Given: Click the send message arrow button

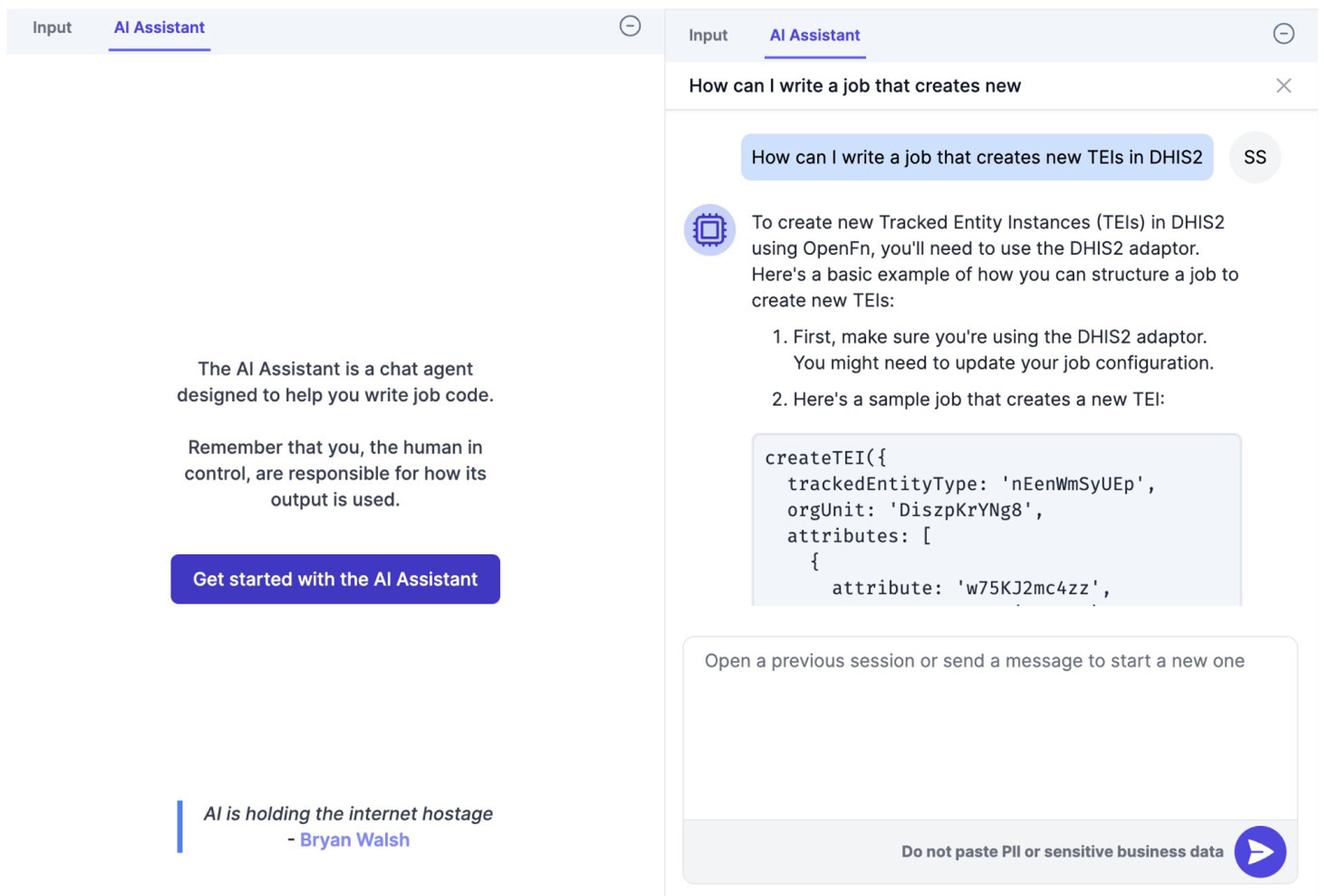Looking at the screenshot, I should 1259,851.
